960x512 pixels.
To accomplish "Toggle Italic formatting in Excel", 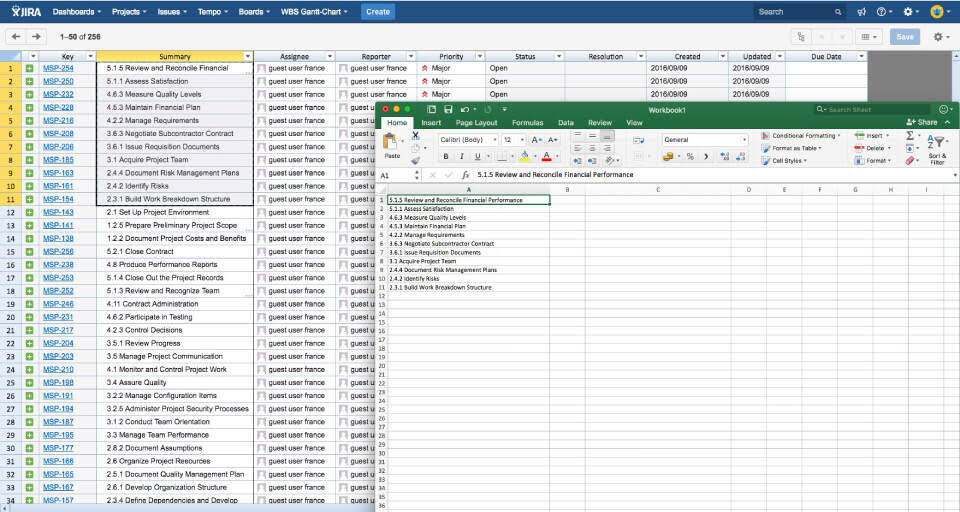I will tap(462, 157).
